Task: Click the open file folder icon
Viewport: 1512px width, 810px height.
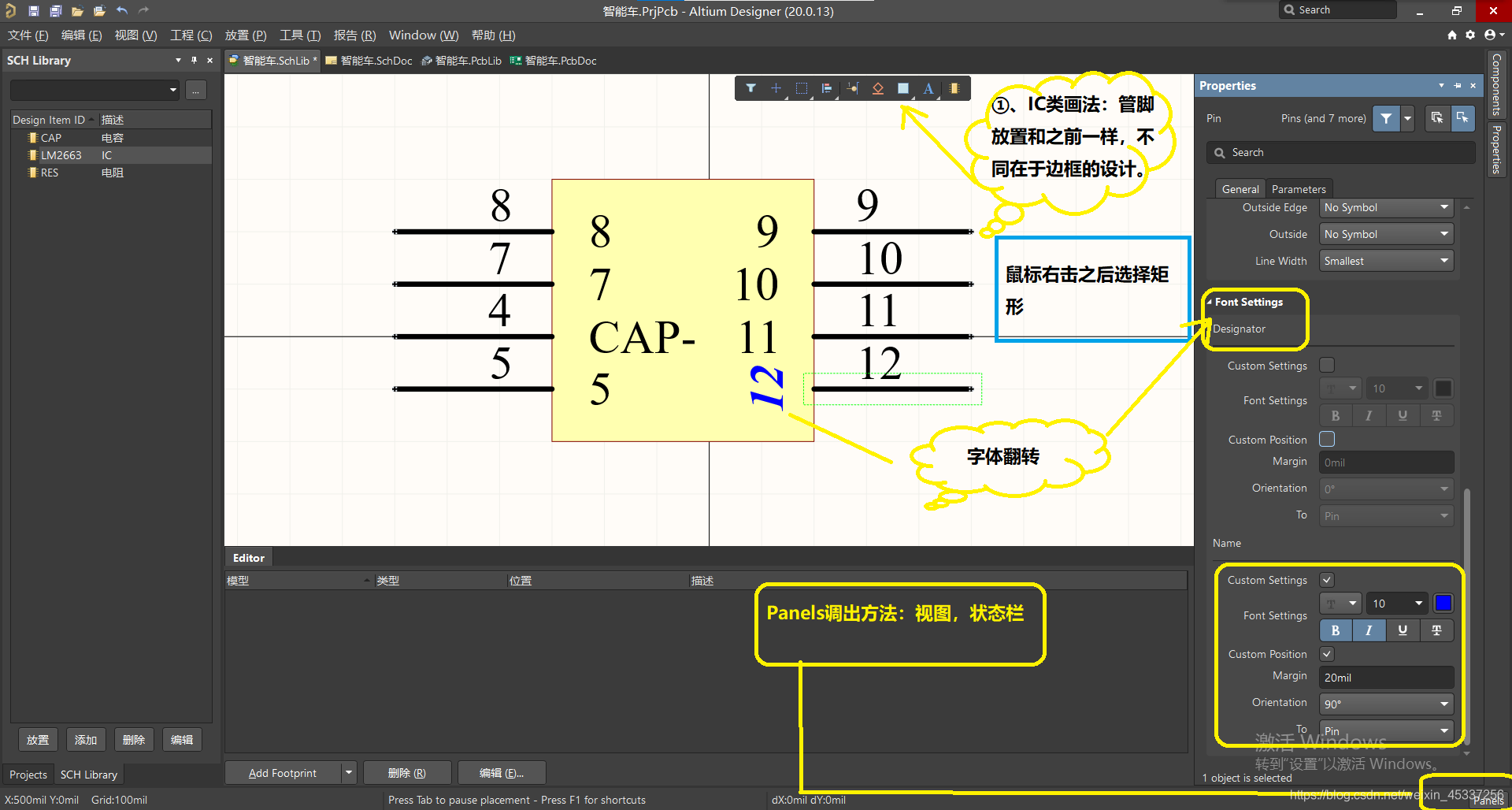Action: click(x=77, y=11)
